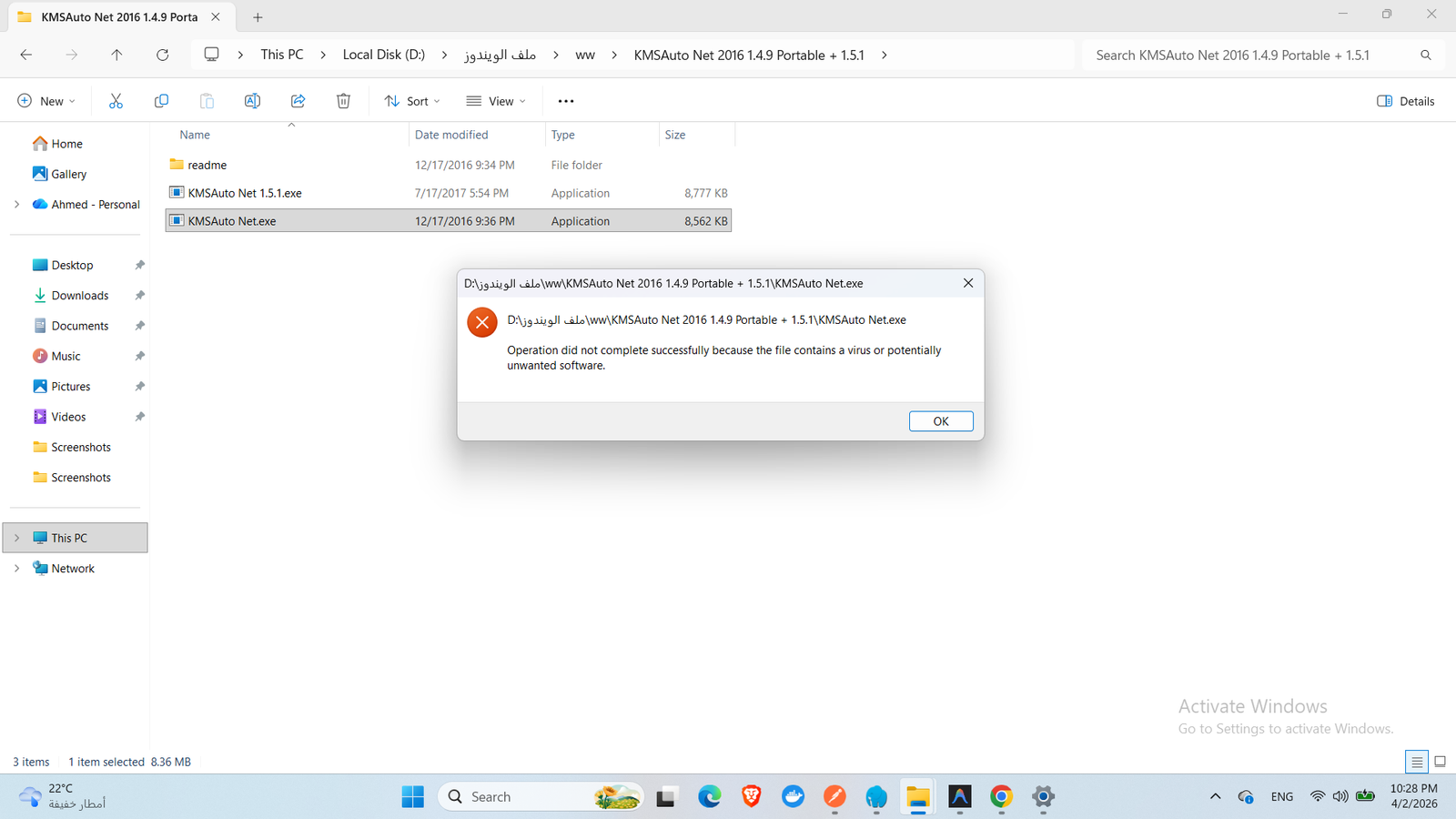This screenshot has height=819, width=1456.
Task: Refresh the folder view
Action: coord(162,55)
